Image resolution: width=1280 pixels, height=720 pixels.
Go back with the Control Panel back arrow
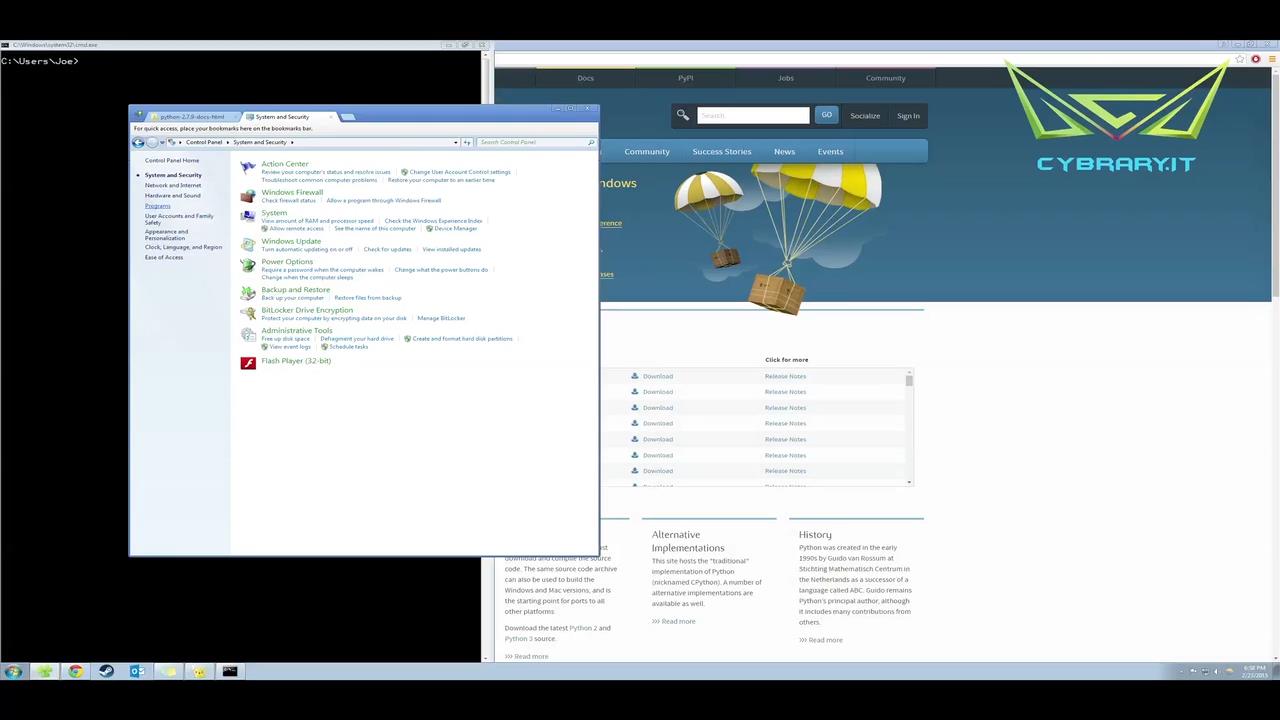click(x=138, y=142)
